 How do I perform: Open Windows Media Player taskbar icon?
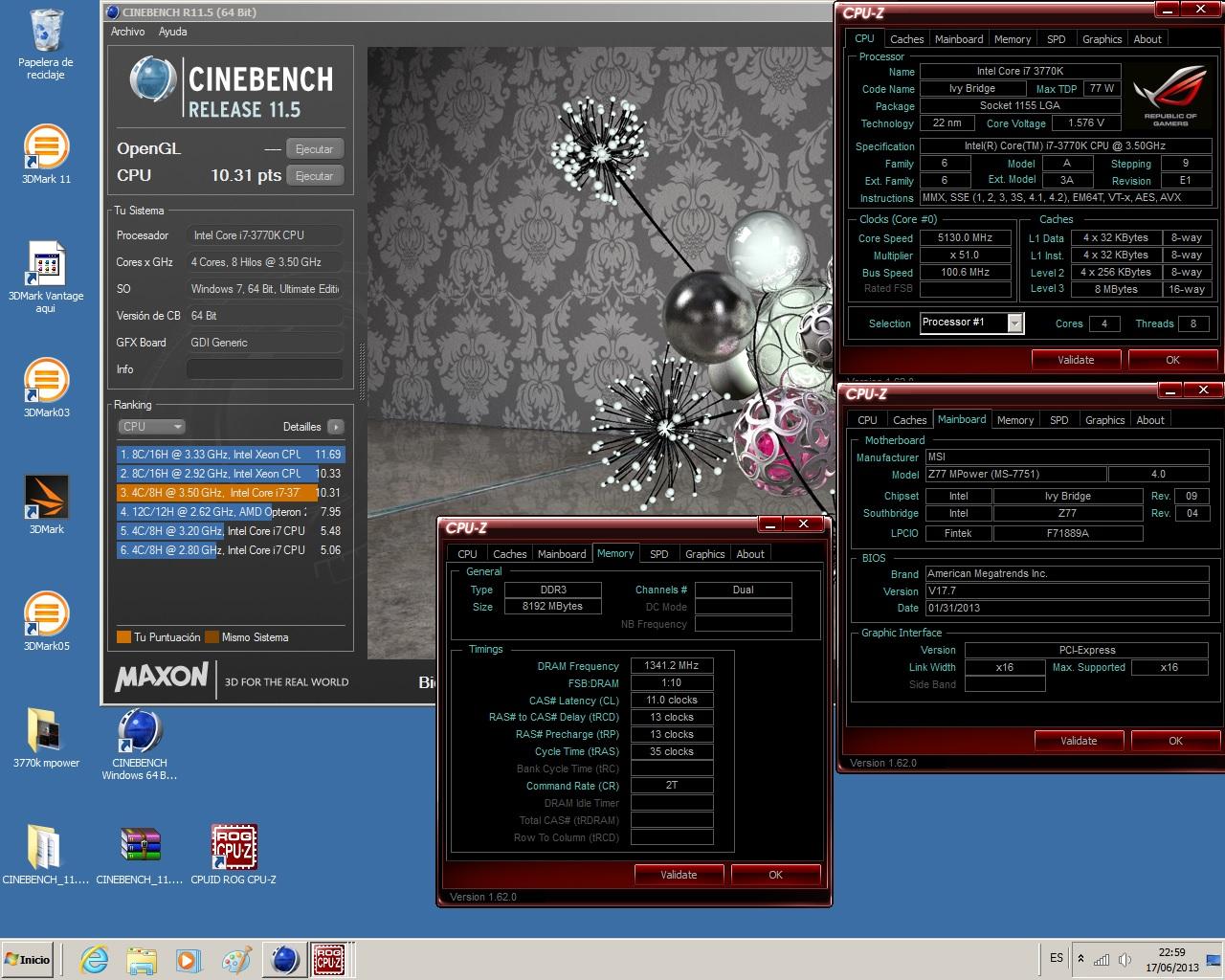(189, 959)
